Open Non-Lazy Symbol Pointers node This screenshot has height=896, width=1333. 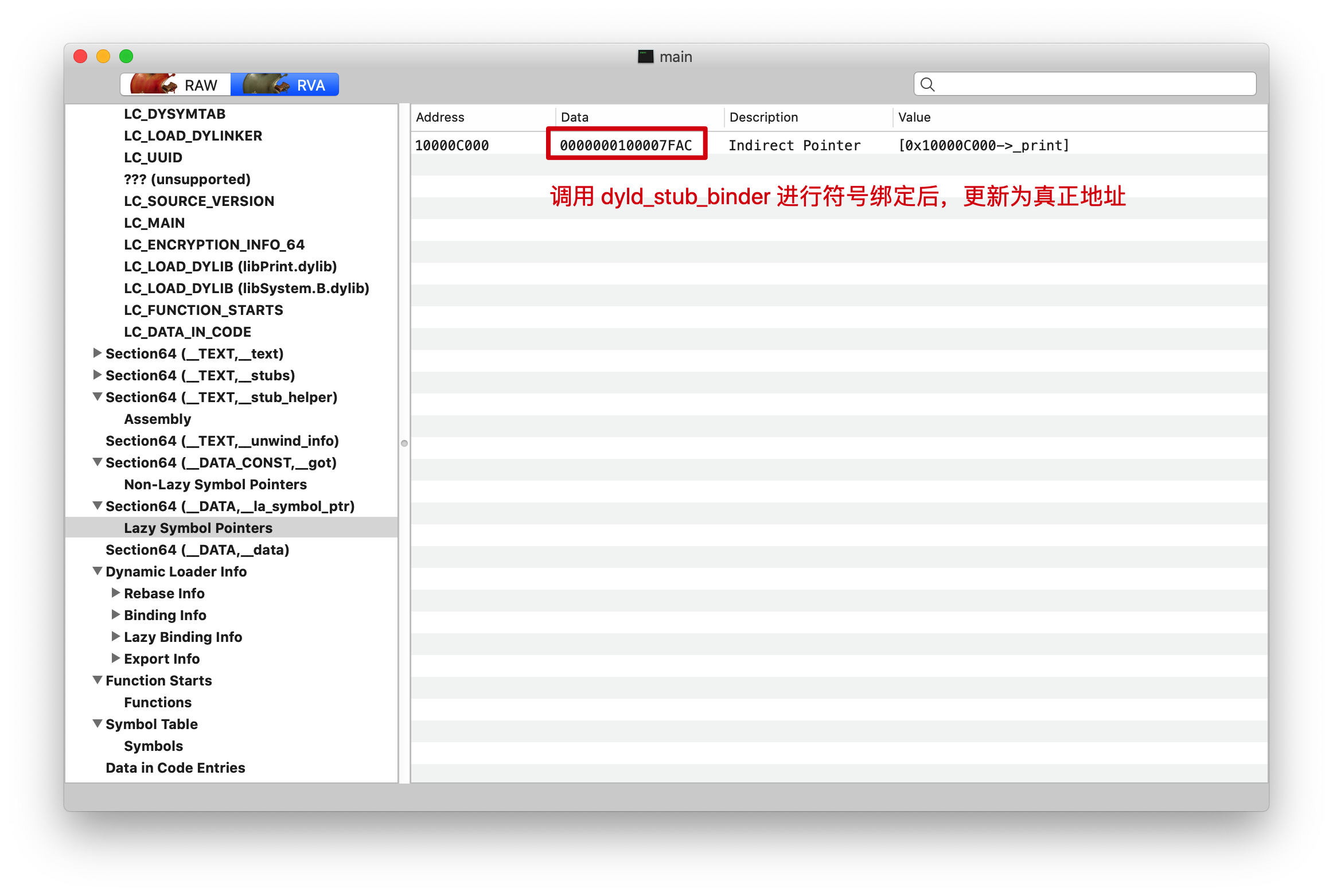[215, 484]
